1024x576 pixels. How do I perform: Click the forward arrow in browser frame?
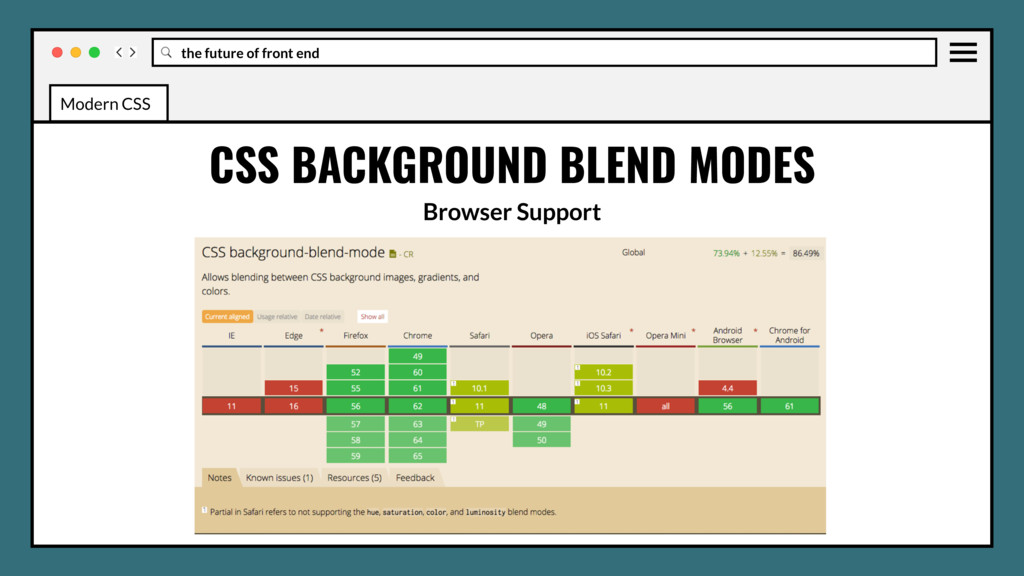pos(133,52)
